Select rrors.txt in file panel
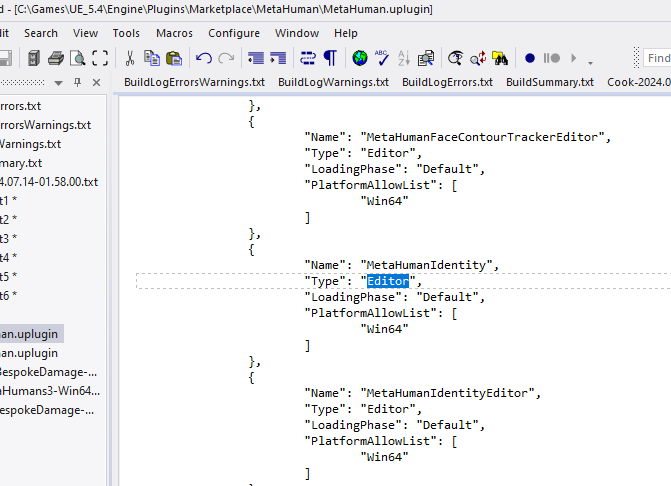 point(21,106)
